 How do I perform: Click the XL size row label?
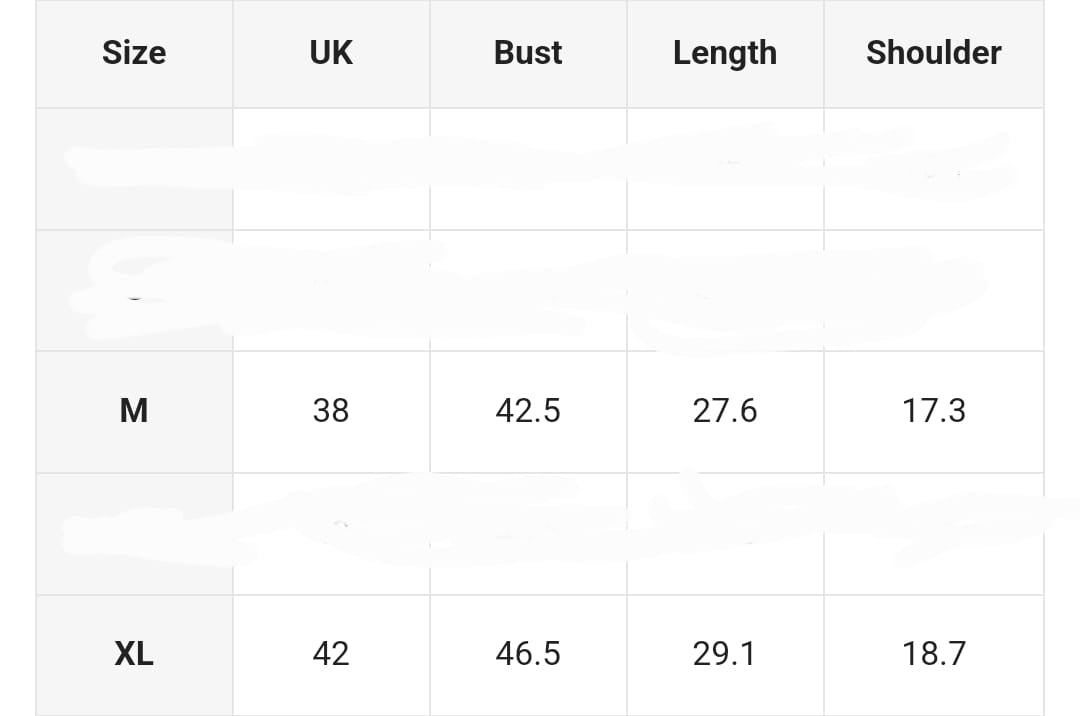[x=134, y=654]
